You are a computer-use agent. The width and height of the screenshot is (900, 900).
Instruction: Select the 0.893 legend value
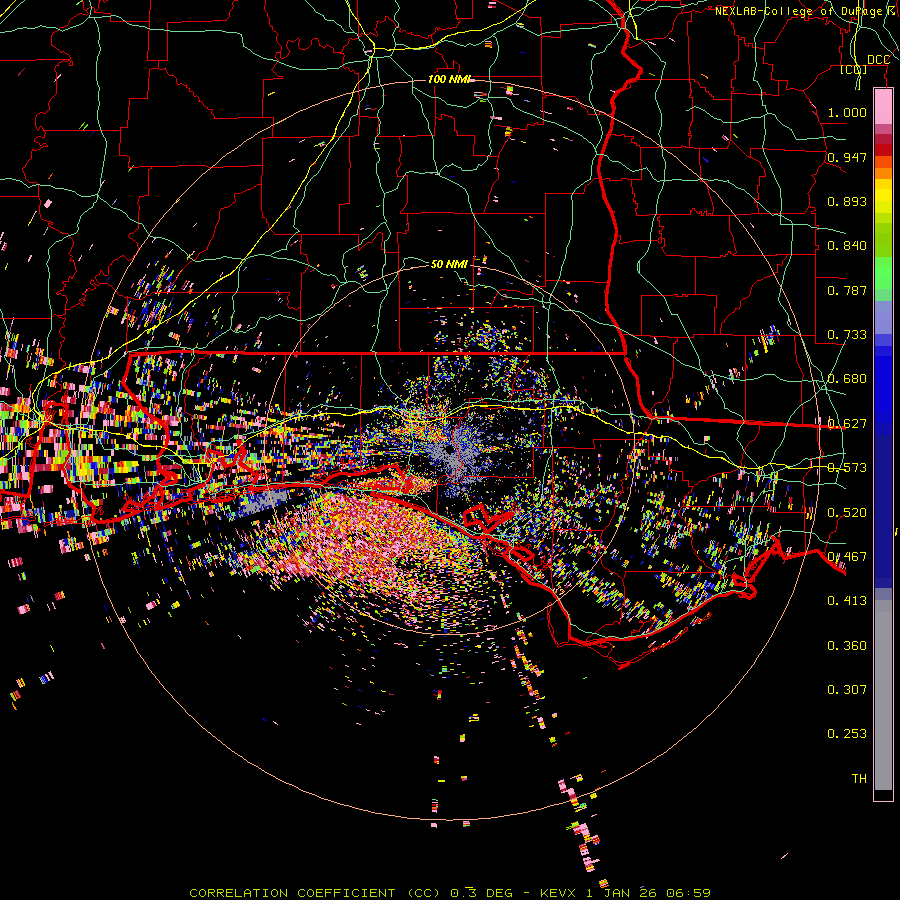[x=847, y=201]
